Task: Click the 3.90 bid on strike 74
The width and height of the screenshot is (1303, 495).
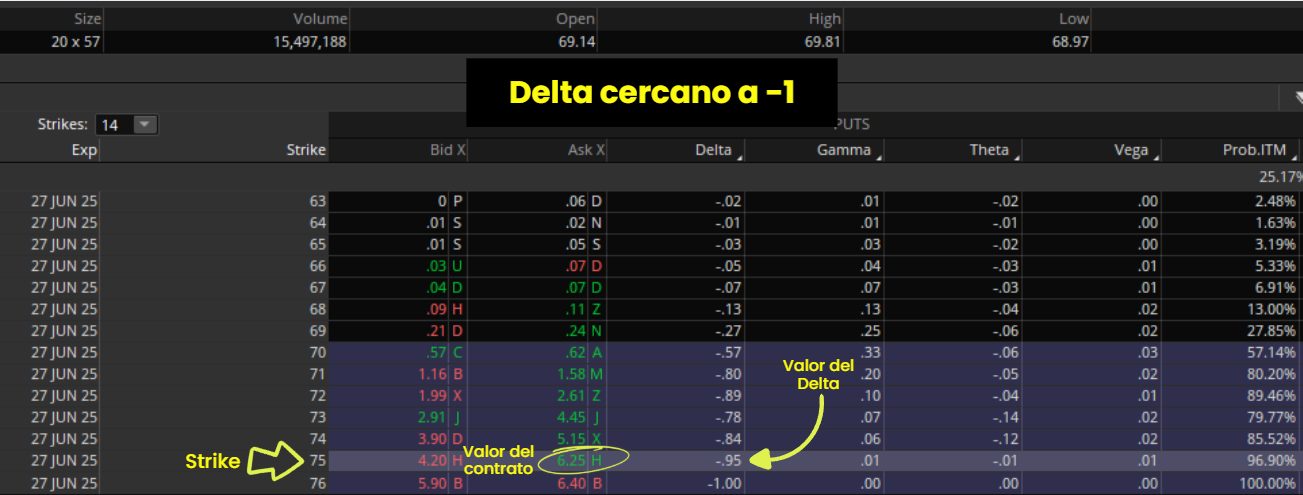Action: (431, 438)
